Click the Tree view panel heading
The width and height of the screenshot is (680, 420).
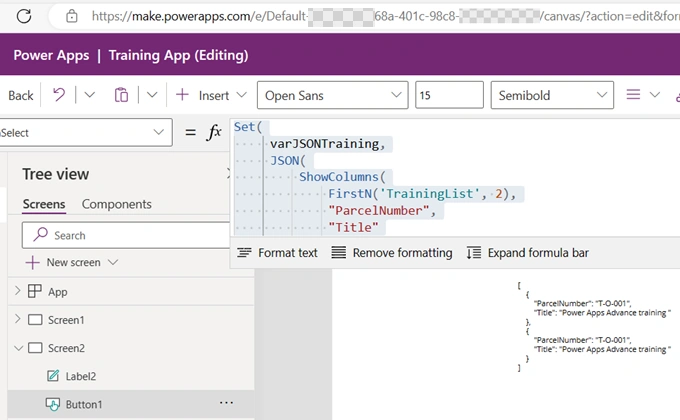pyautogui.click(x=56, y=174)
